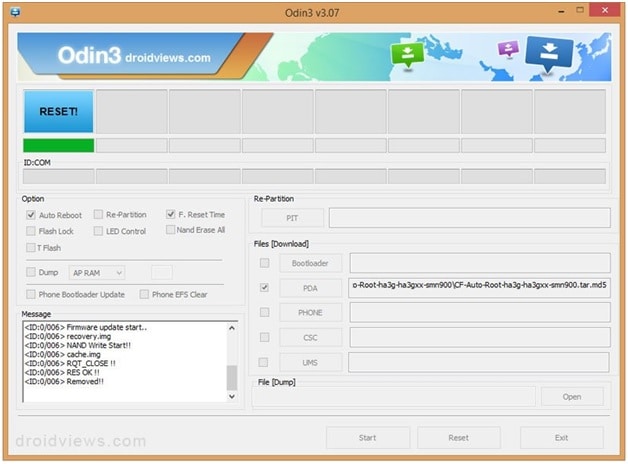Click the 'Firmware update start..' log line

coord(86,327)
